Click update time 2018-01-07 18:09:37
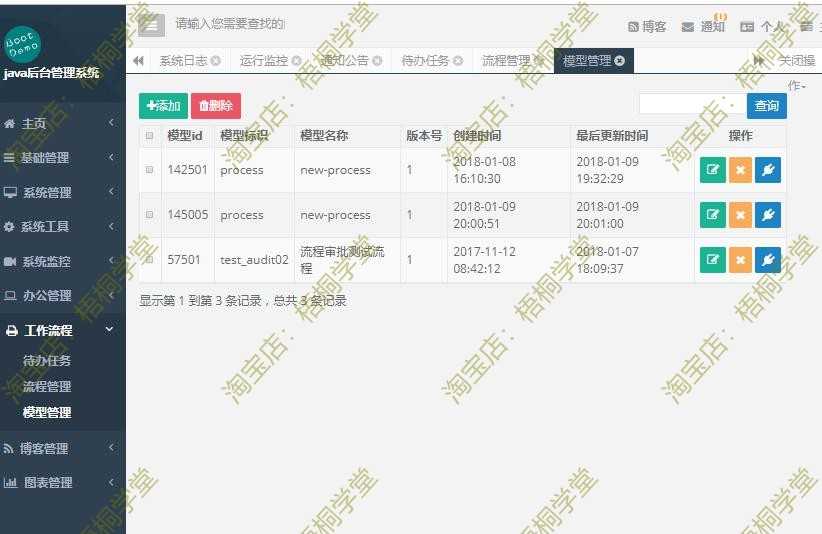 point(608,260)
